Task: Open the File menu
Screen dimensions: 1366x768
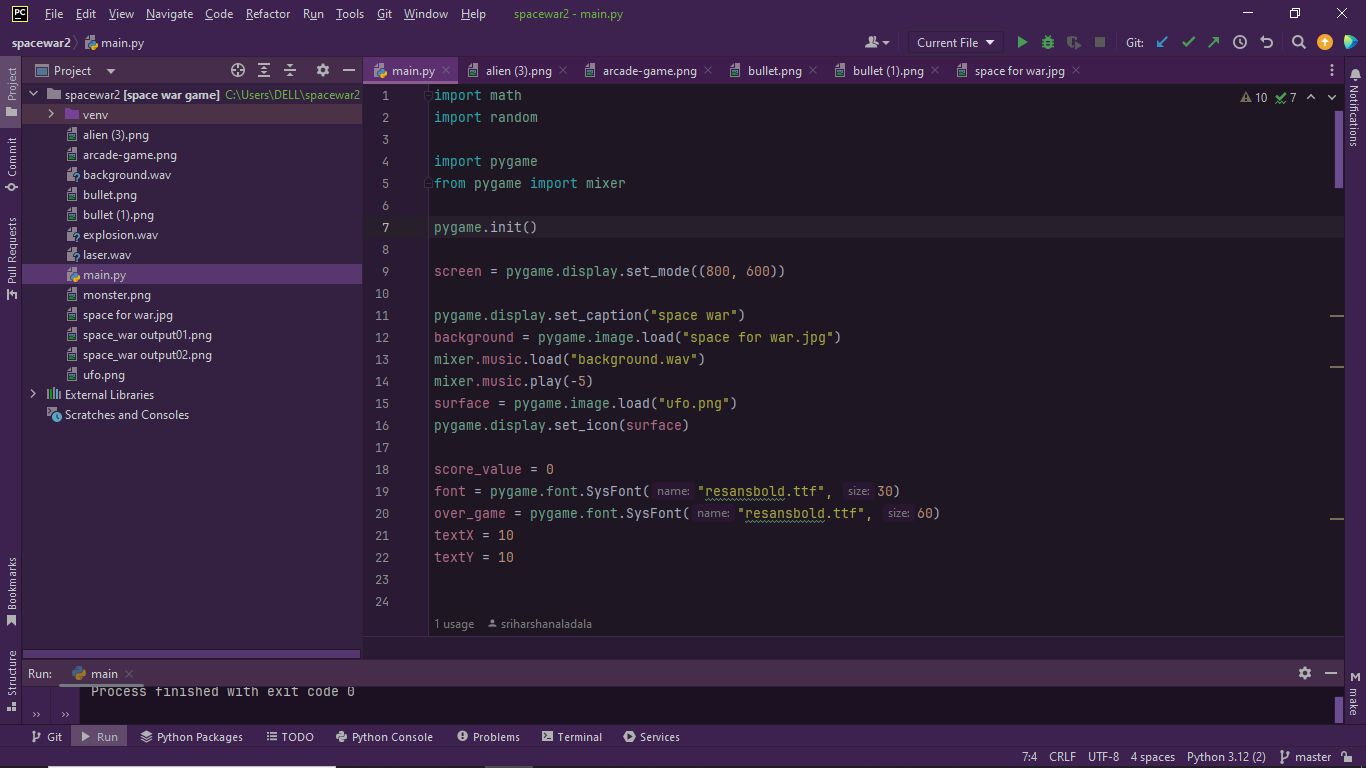Action: click(x=54, y=14)
